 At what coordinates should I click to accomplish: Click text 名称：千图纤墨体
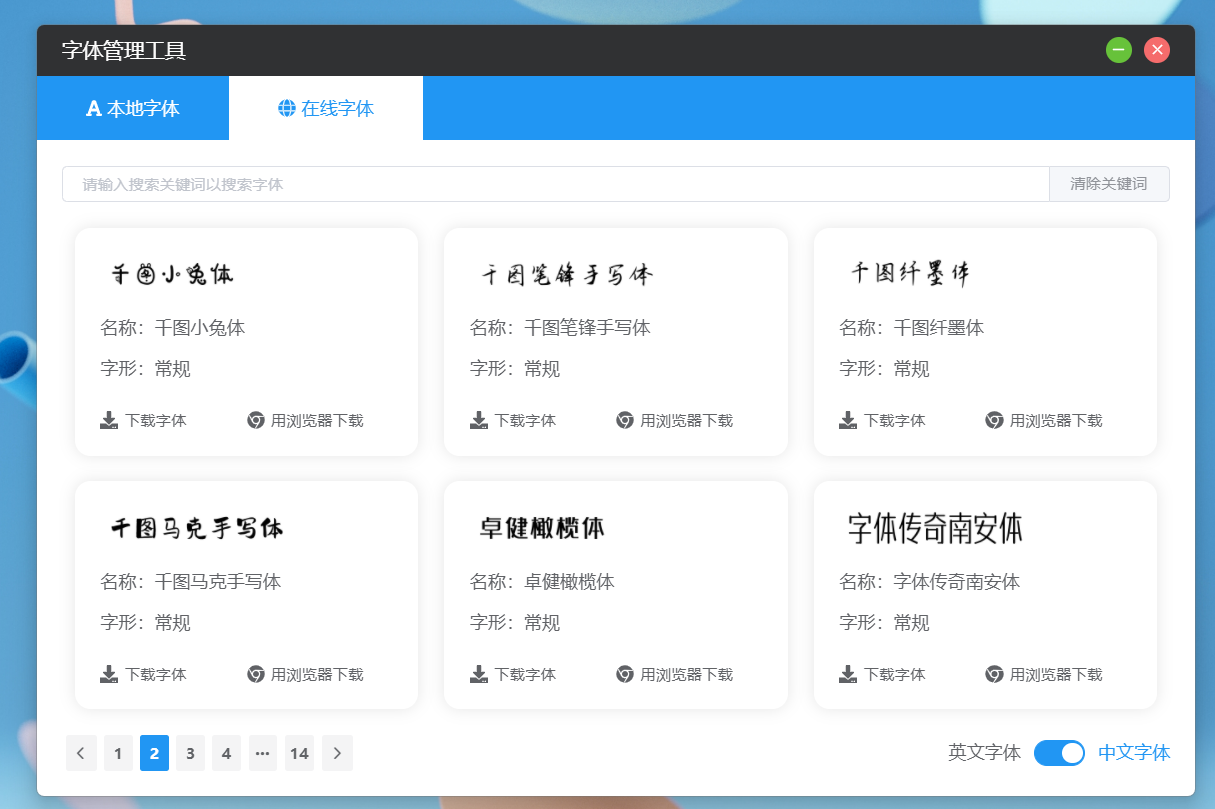pyautogui.click(x=912, y=327)
